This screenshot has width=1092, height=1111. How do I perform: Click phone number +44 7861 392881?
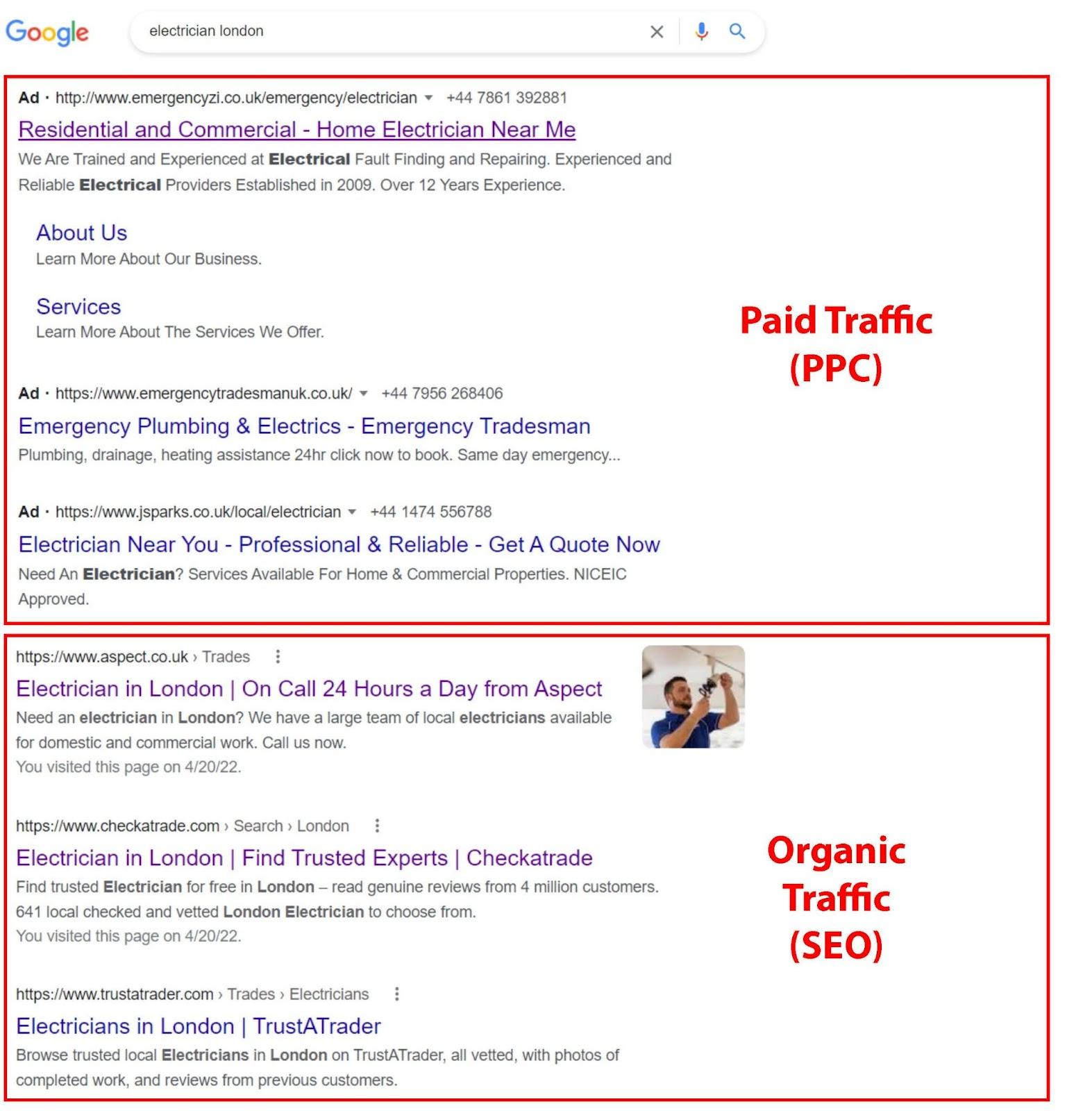point(507,98)
